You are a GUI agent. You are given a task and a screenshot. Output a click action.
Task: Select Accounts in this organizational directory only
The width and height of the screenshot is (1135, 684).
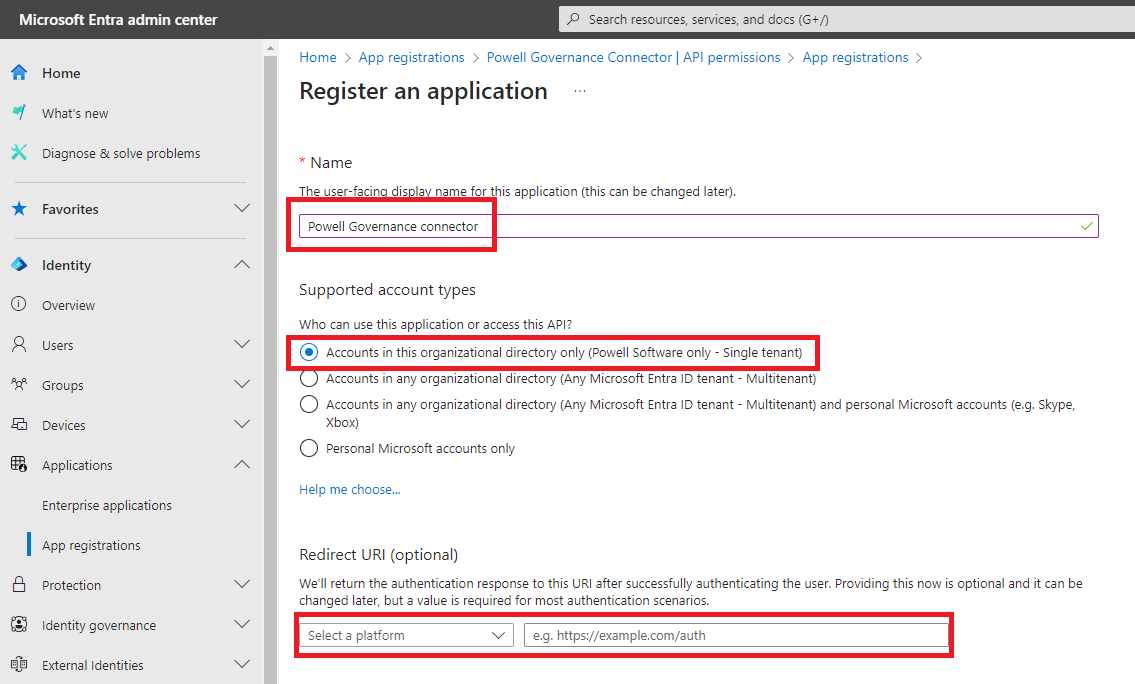pos(309,352)
